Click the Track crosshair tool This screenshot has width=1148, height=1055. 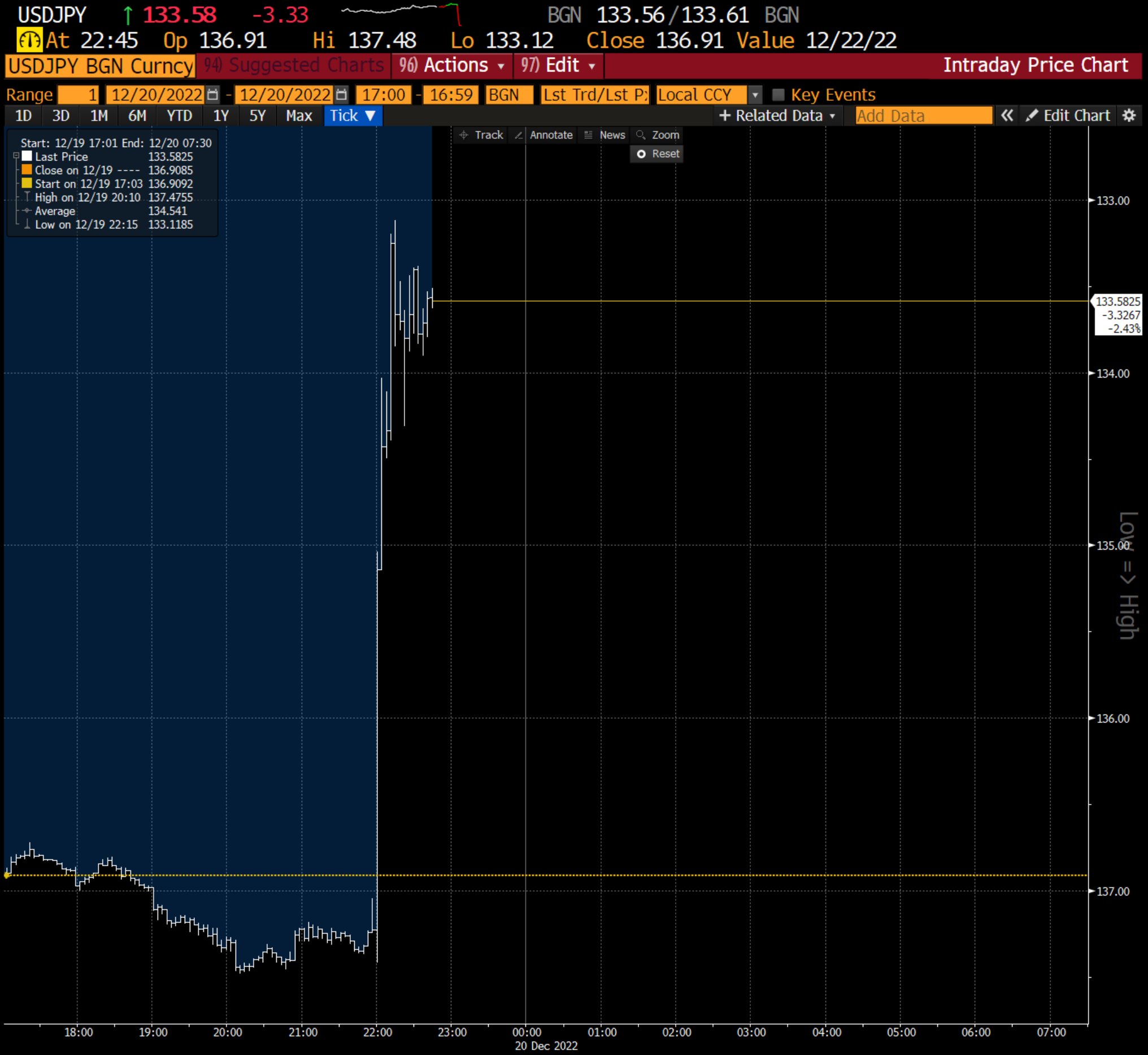point(481,135)
